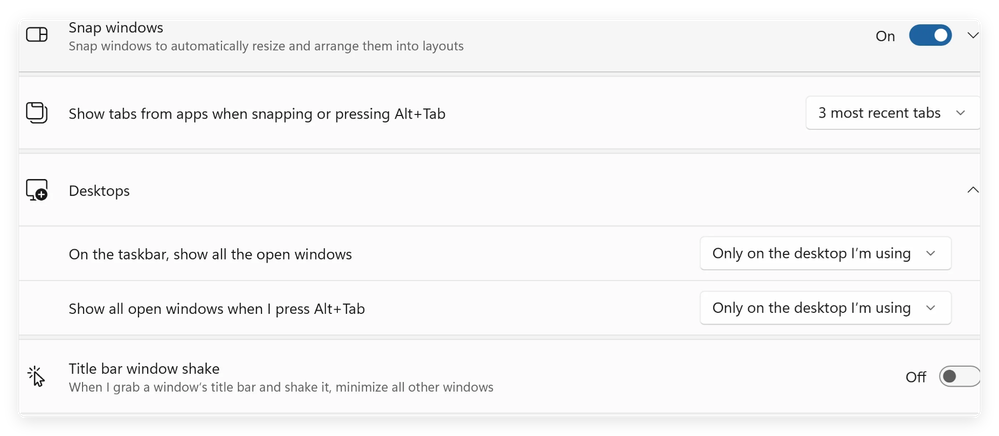The height and width of the screenshot is (436, 999).
Task: Open the Alt+Tab open windows dropdown
Action: coord(825,308)
